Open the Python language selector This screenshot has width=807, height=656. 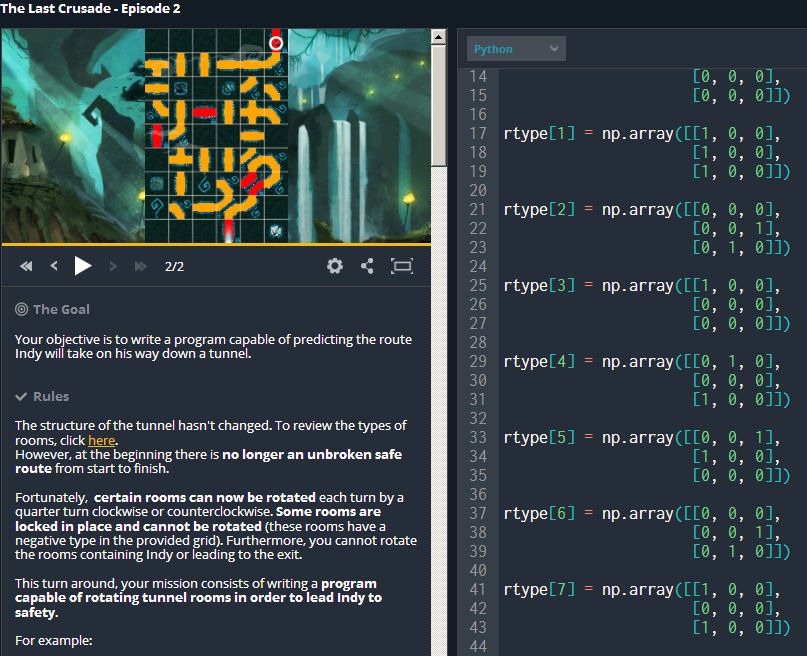click(516, 48)
